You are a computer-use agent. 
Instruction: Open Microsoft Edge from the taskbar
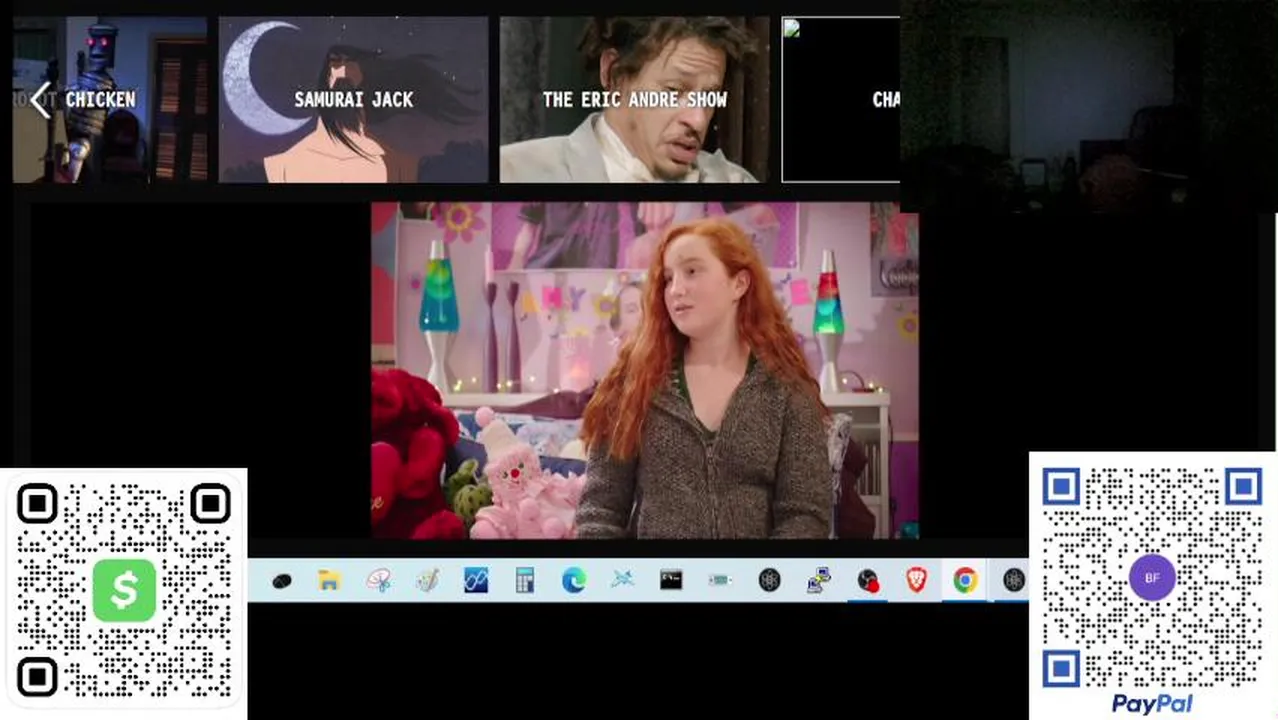click(574, 580)
